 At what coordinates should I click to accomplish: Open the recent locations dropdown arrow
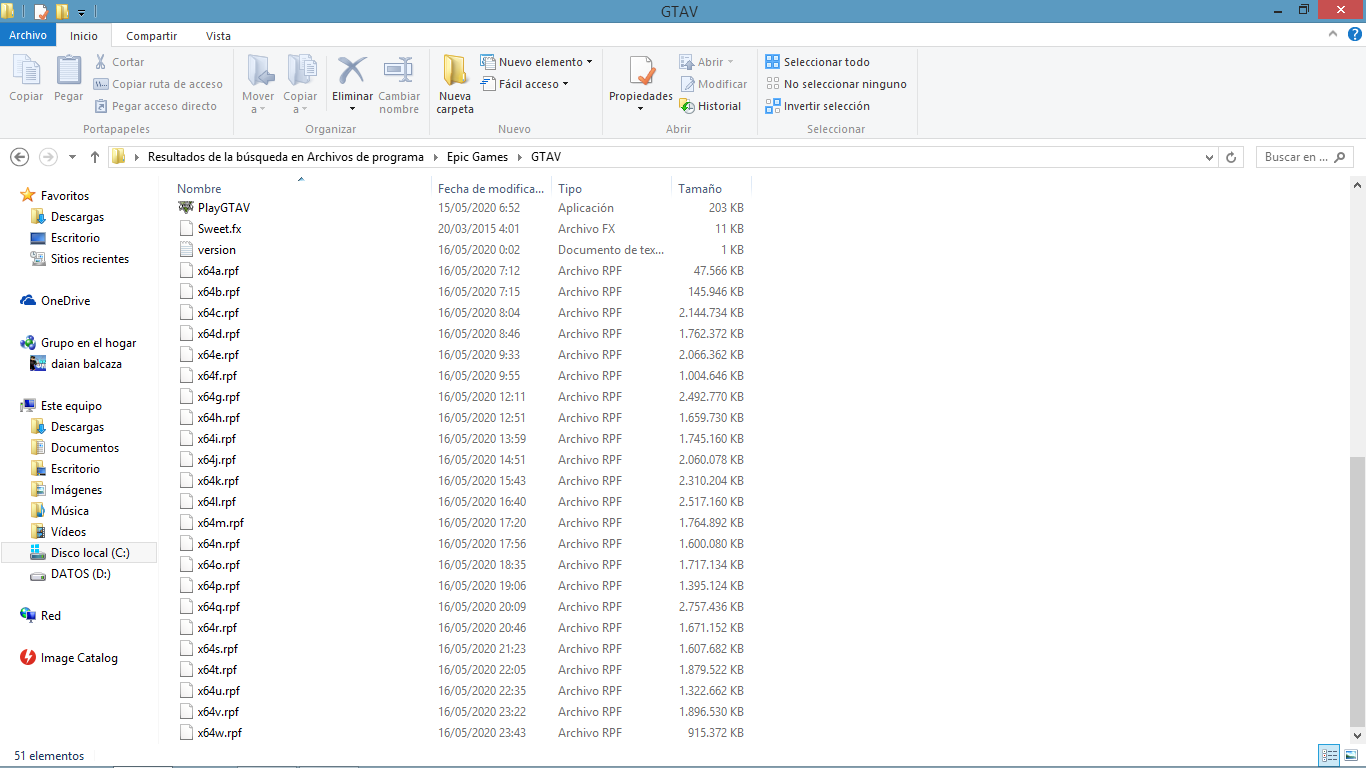tap(72, 157)
